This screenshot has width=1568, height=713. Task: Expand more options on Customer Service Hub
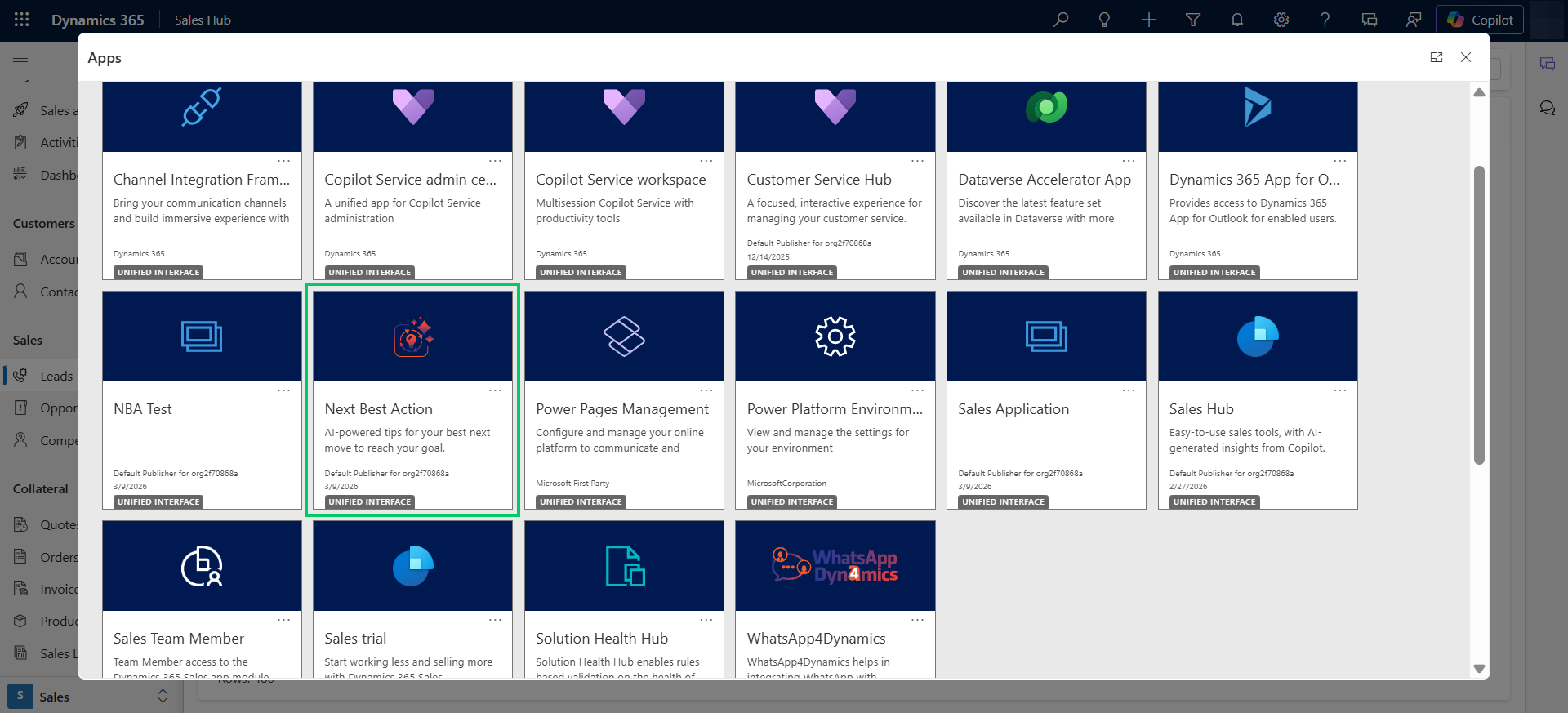(918, 161)
